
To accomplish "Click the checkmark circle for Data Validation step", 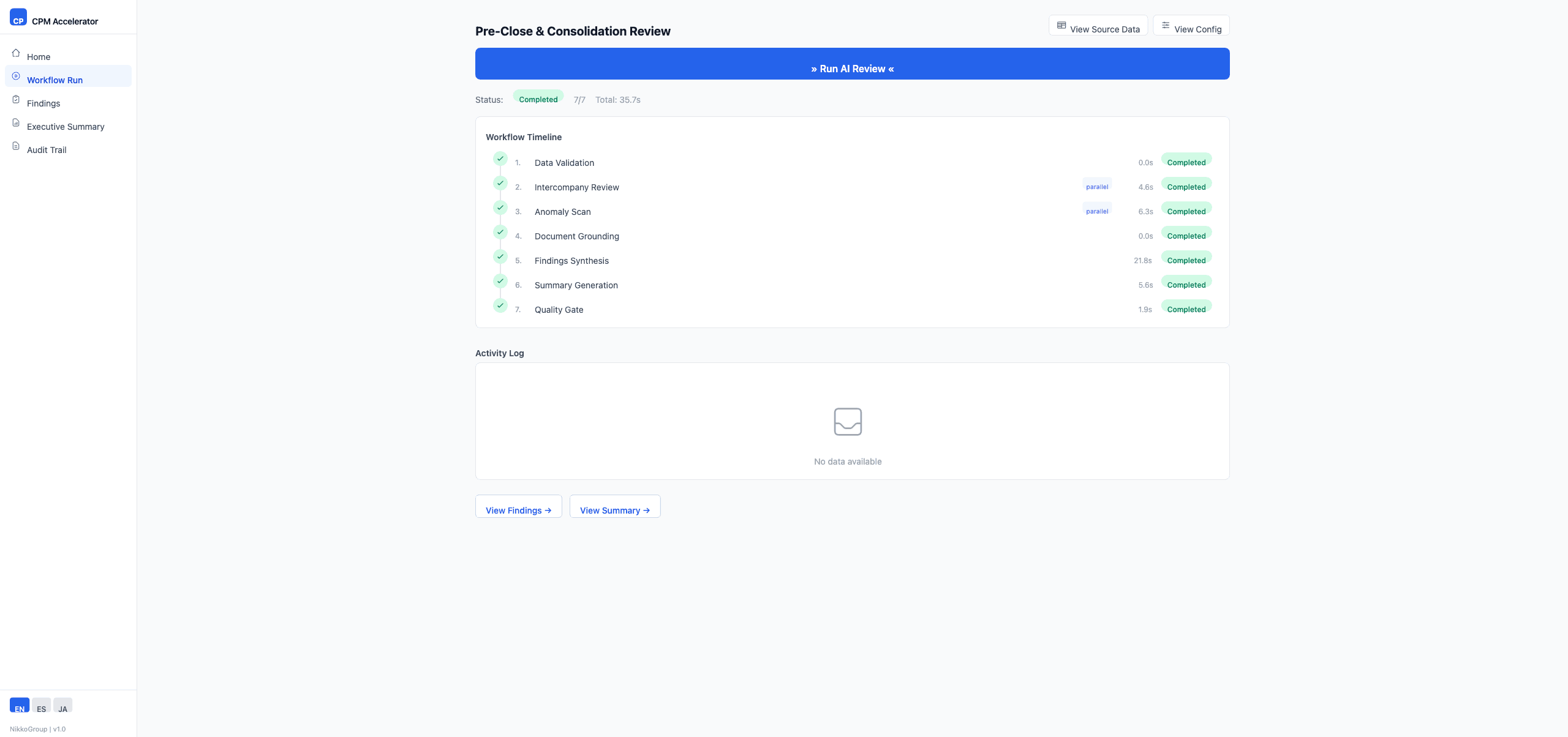I will (500, 159).
